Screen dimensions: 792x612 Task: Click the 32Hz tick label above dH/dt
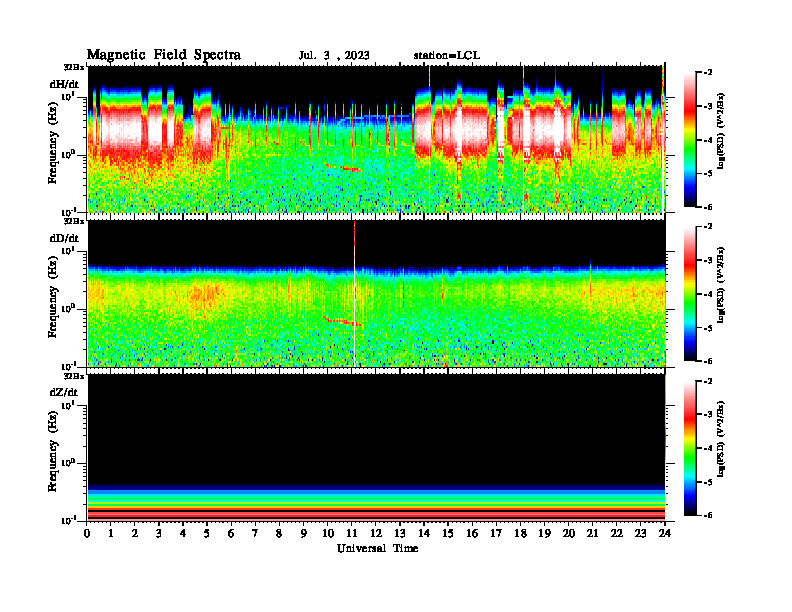pos(74,67)
